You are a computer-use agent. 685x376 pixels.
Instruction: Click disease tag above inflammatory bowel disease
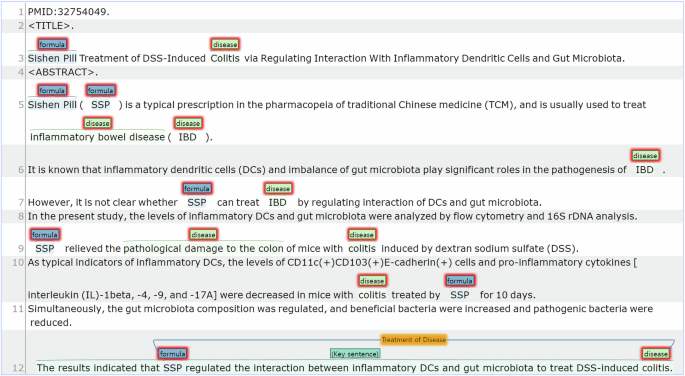click(97, 123)
